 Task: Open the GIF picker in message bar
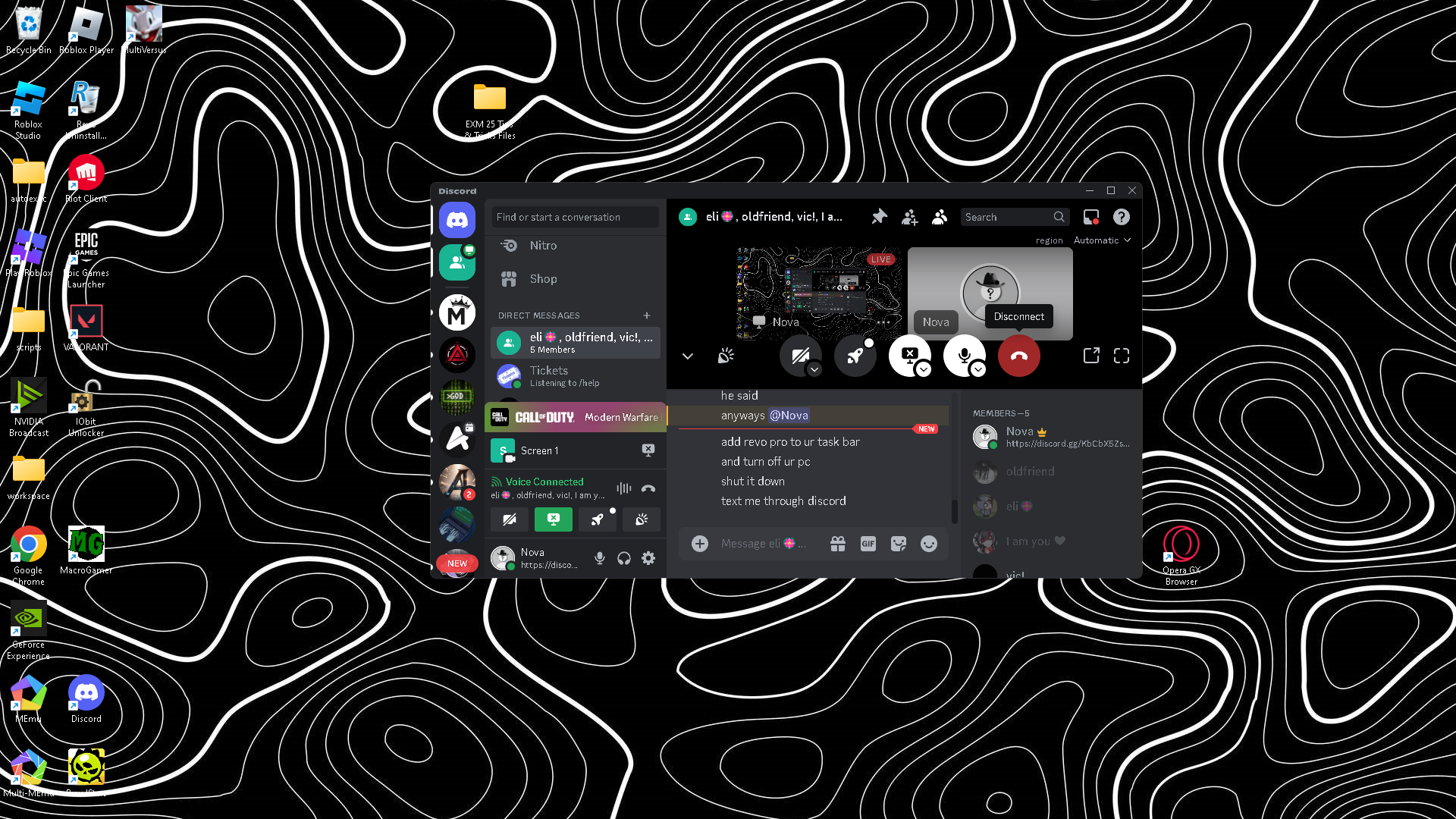[x=868, y=544]
